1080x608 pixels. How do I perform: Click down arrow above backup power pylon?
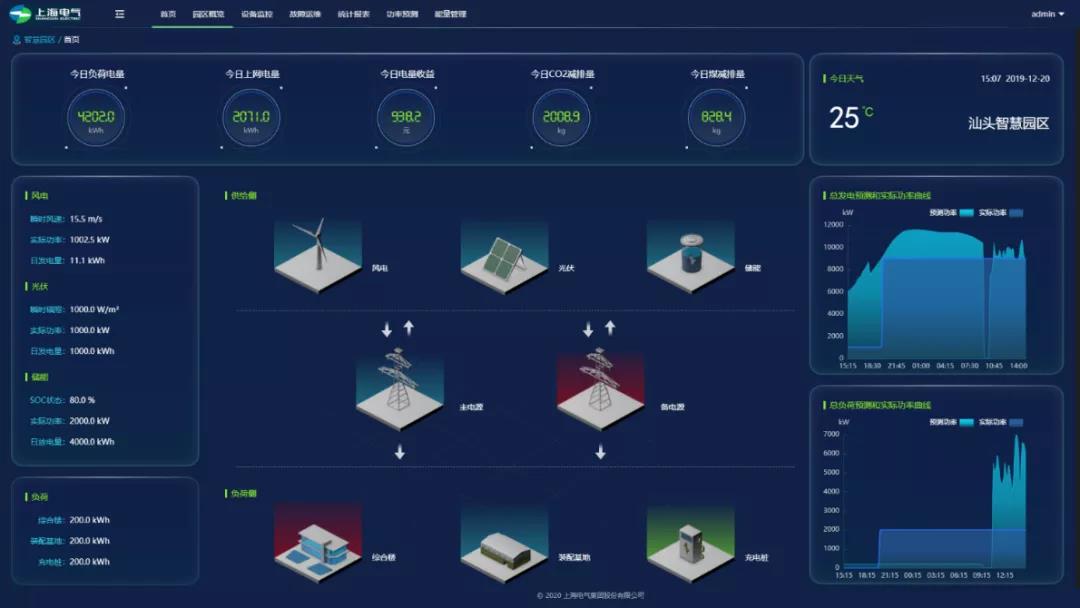(x=588, y=330)
